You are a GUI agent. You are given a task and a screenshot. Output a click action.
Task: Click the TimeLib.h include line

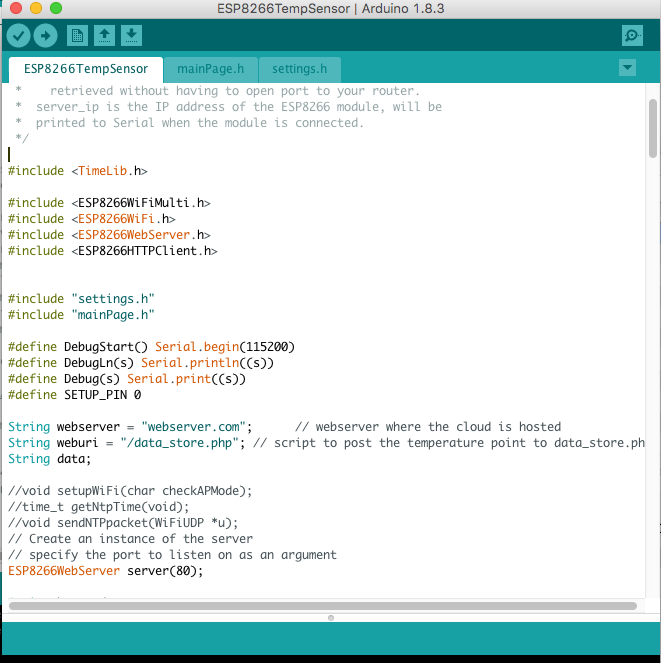[78, 171]
